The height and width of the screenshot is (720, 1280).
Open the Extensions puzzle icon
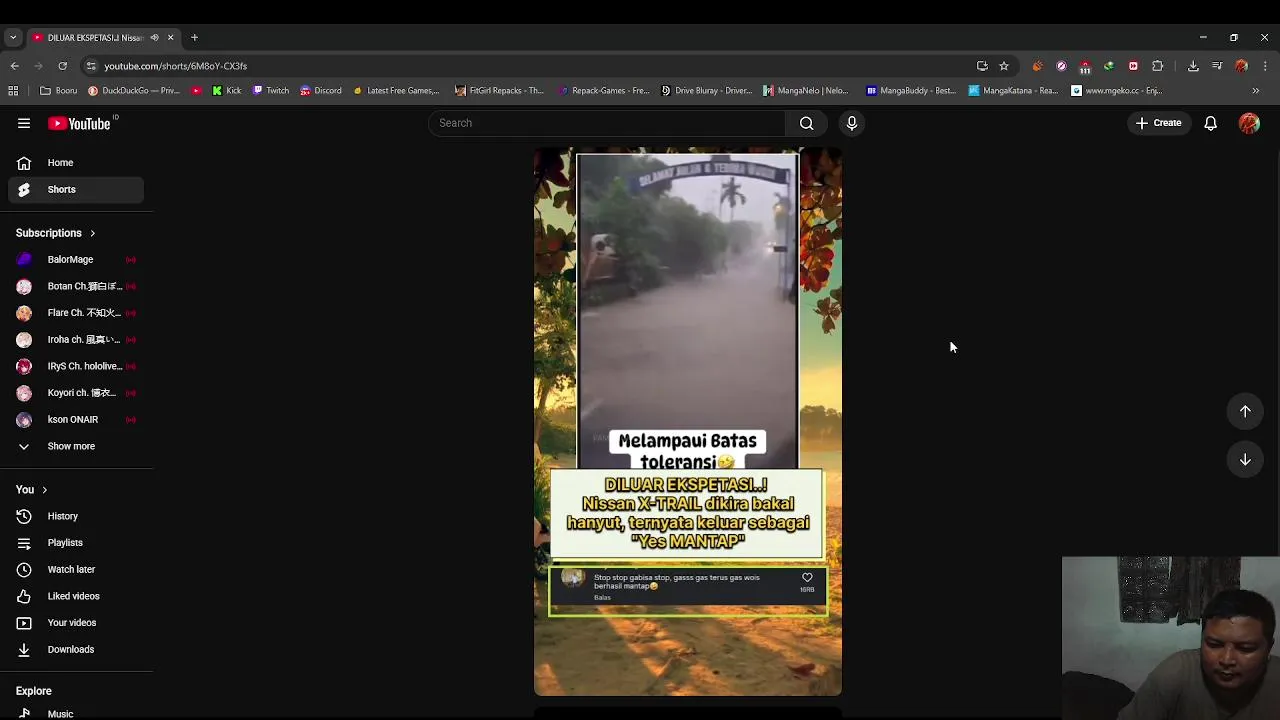click(1157, 66)
